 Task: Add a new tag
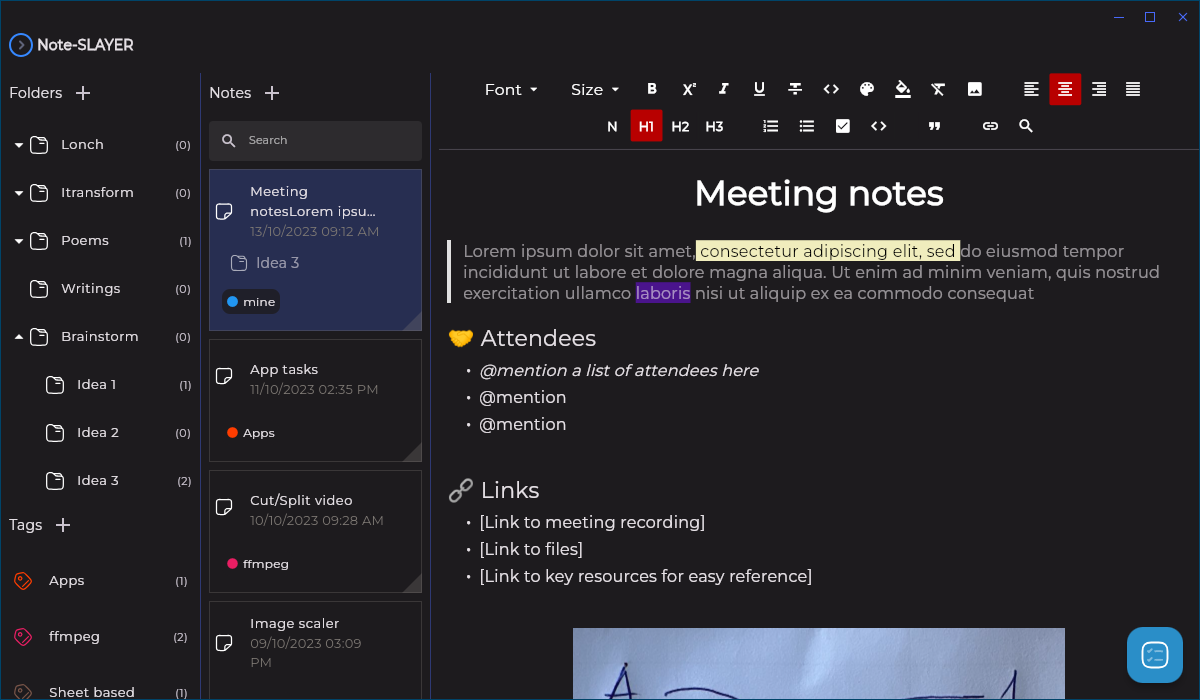(x=63, y=525)
